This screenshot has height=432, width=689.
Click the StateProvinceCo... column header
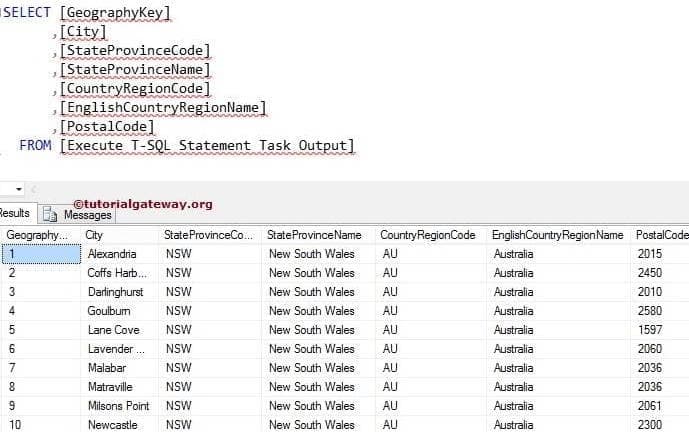[210, 235]
